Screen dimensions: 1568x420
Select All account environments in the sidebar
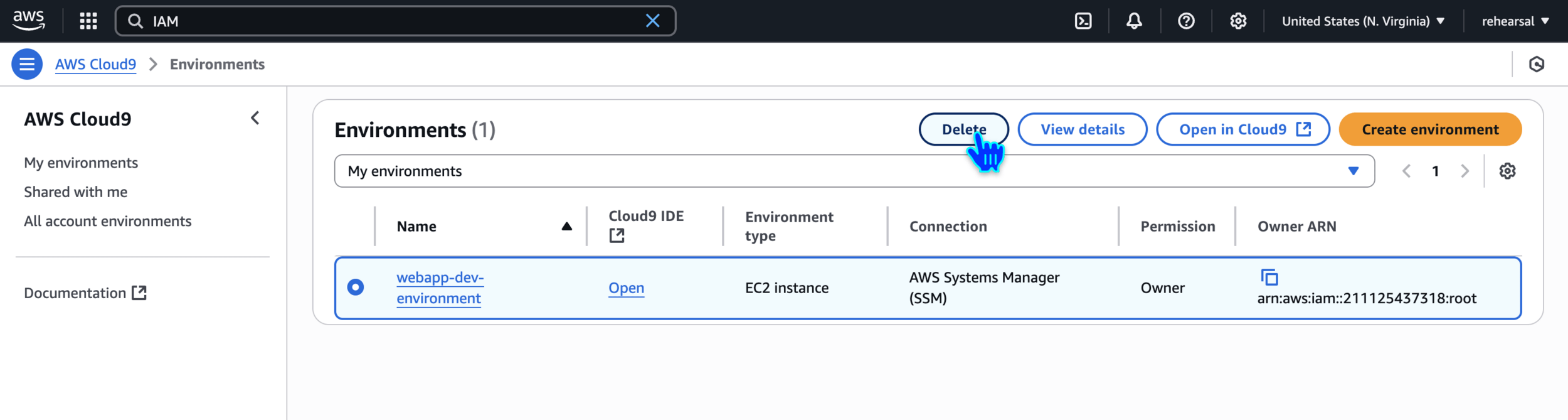pos(108,221)
